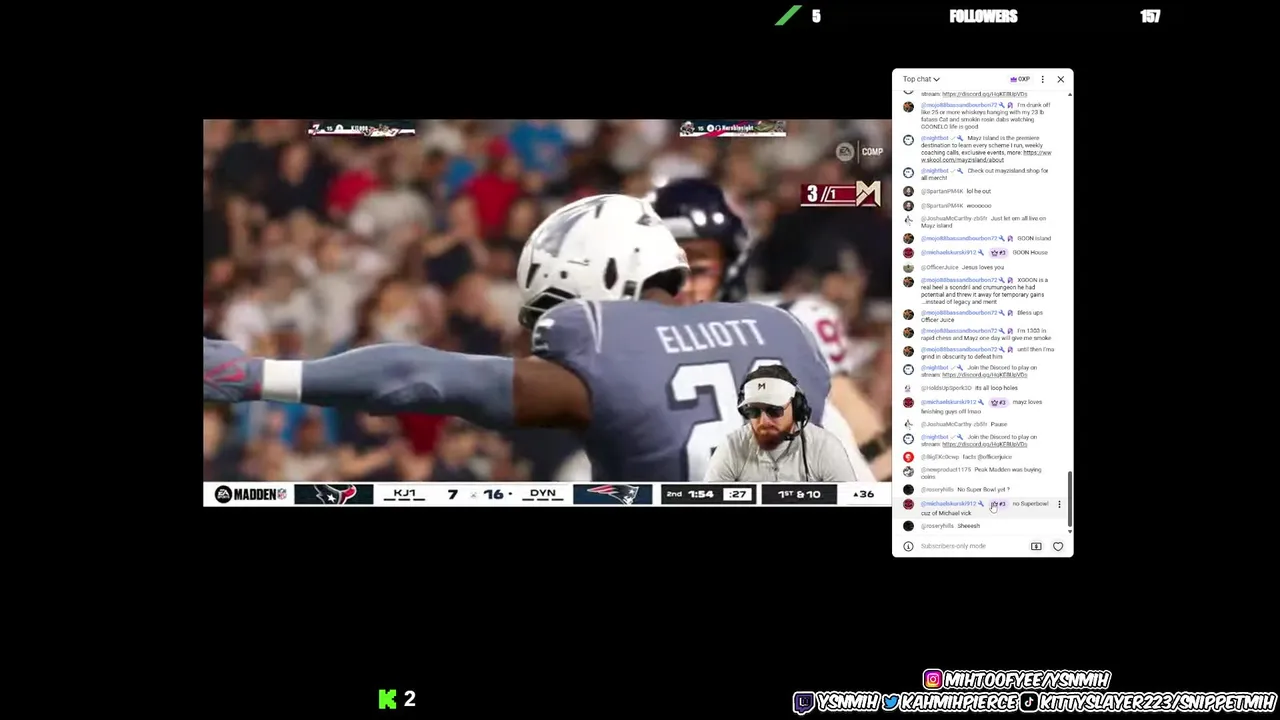Viewport: 1280px width, 720px height.
Task: Select '@roseryhills' on 'No Super Bowl yet' message
Action: point(937,490)
